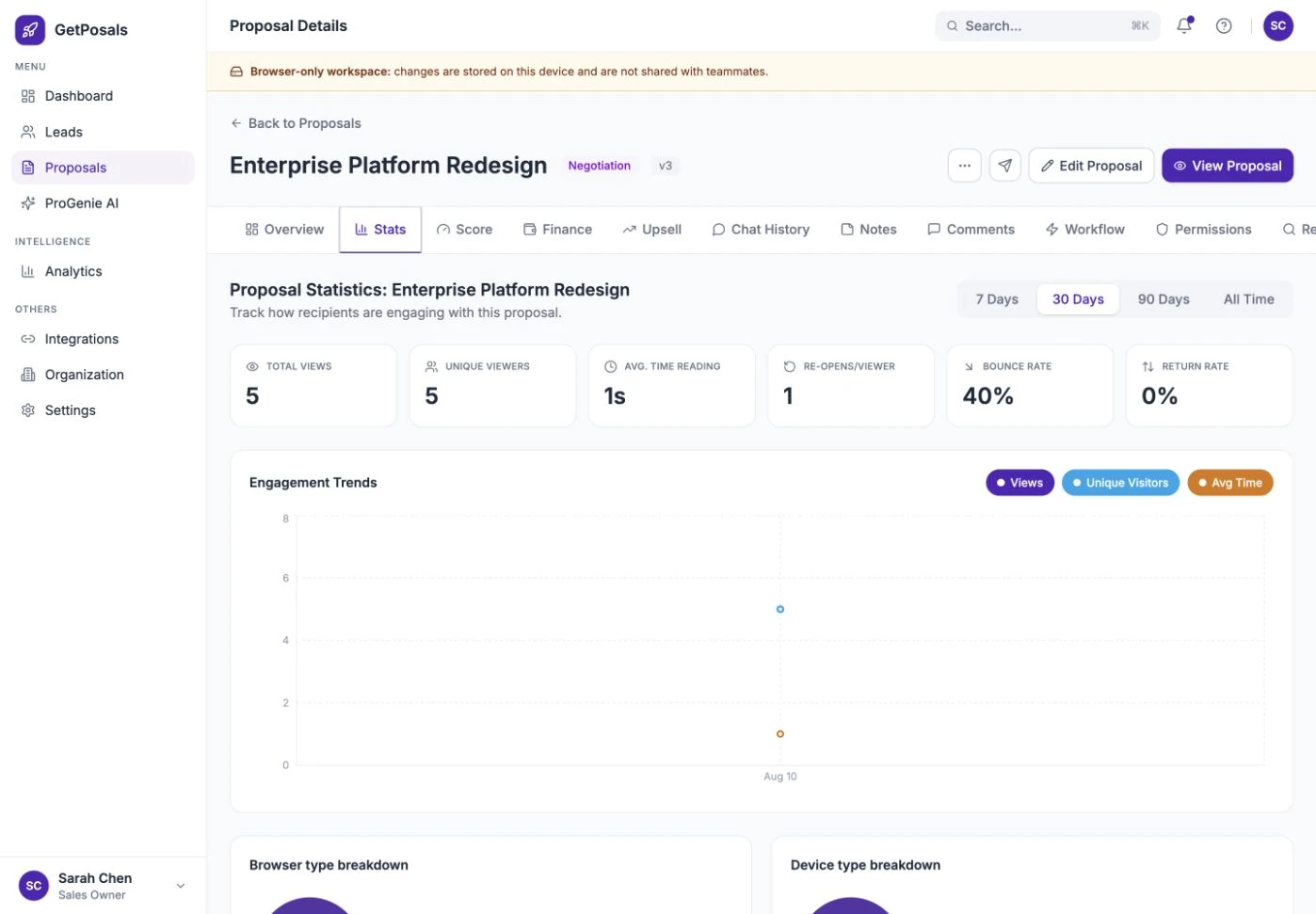Open Integrations in the sidebar

tap(103, 339)
